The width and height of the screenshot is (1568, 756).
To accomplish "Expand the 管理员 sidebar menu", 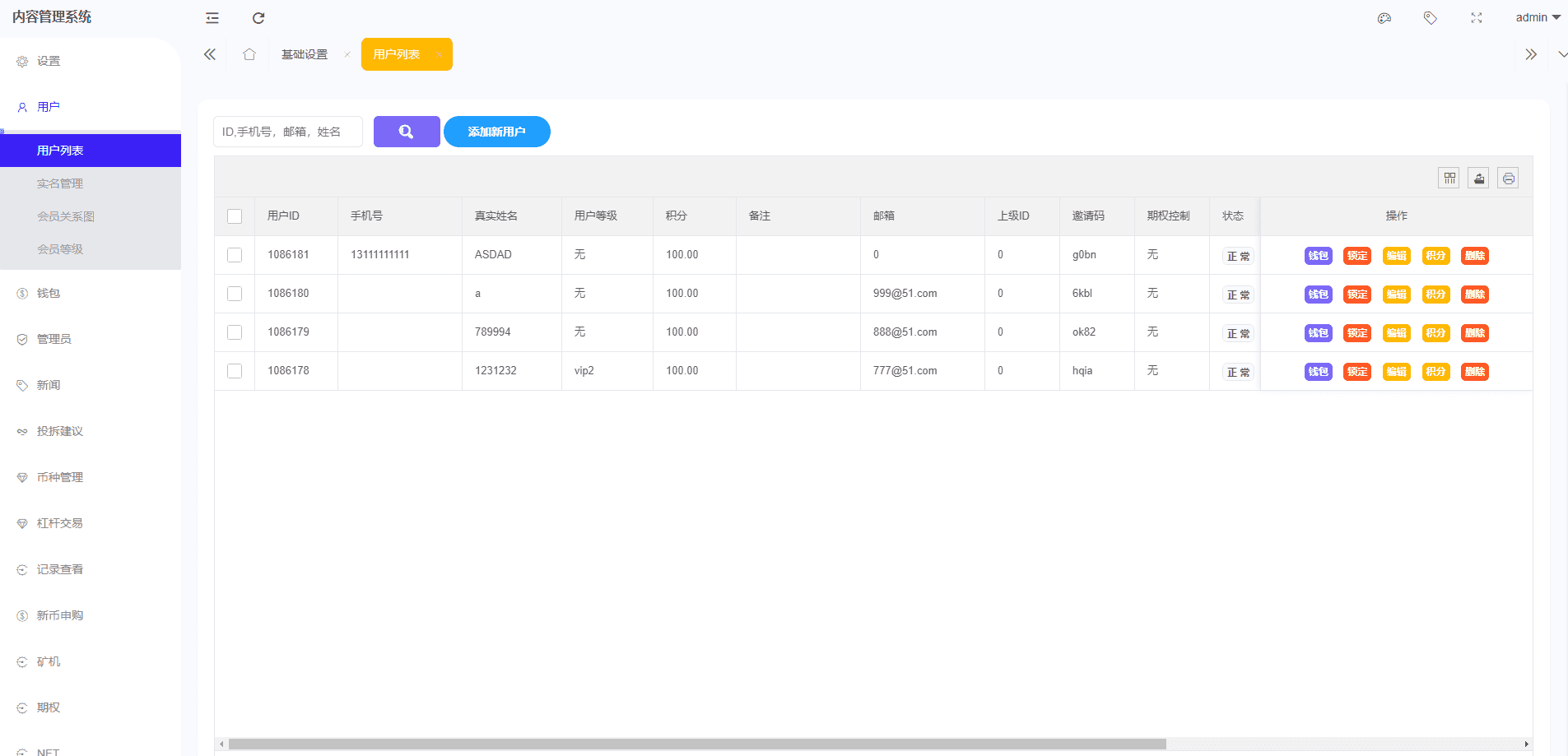I will [x=54, y=339].
